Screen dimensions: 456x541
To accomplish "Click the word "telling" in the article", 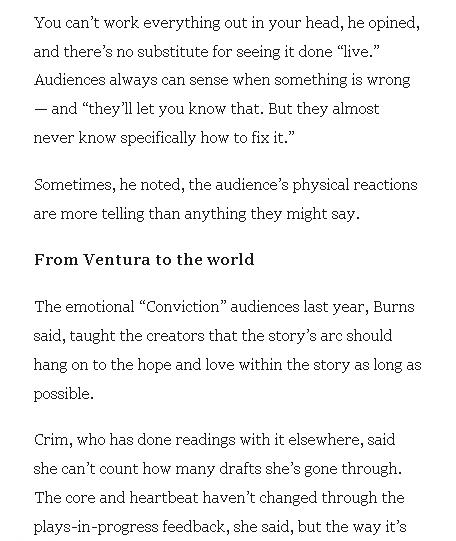I will point(123,214).
